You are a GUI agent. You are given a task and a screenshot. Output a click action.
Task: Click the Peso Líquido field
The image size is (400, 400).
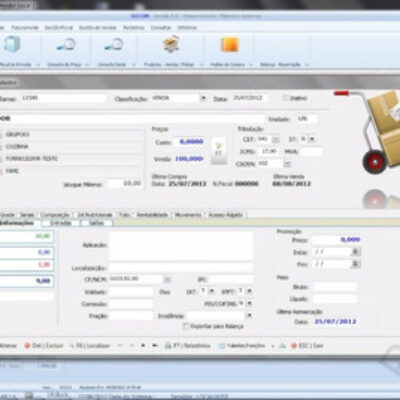(335, 299)
